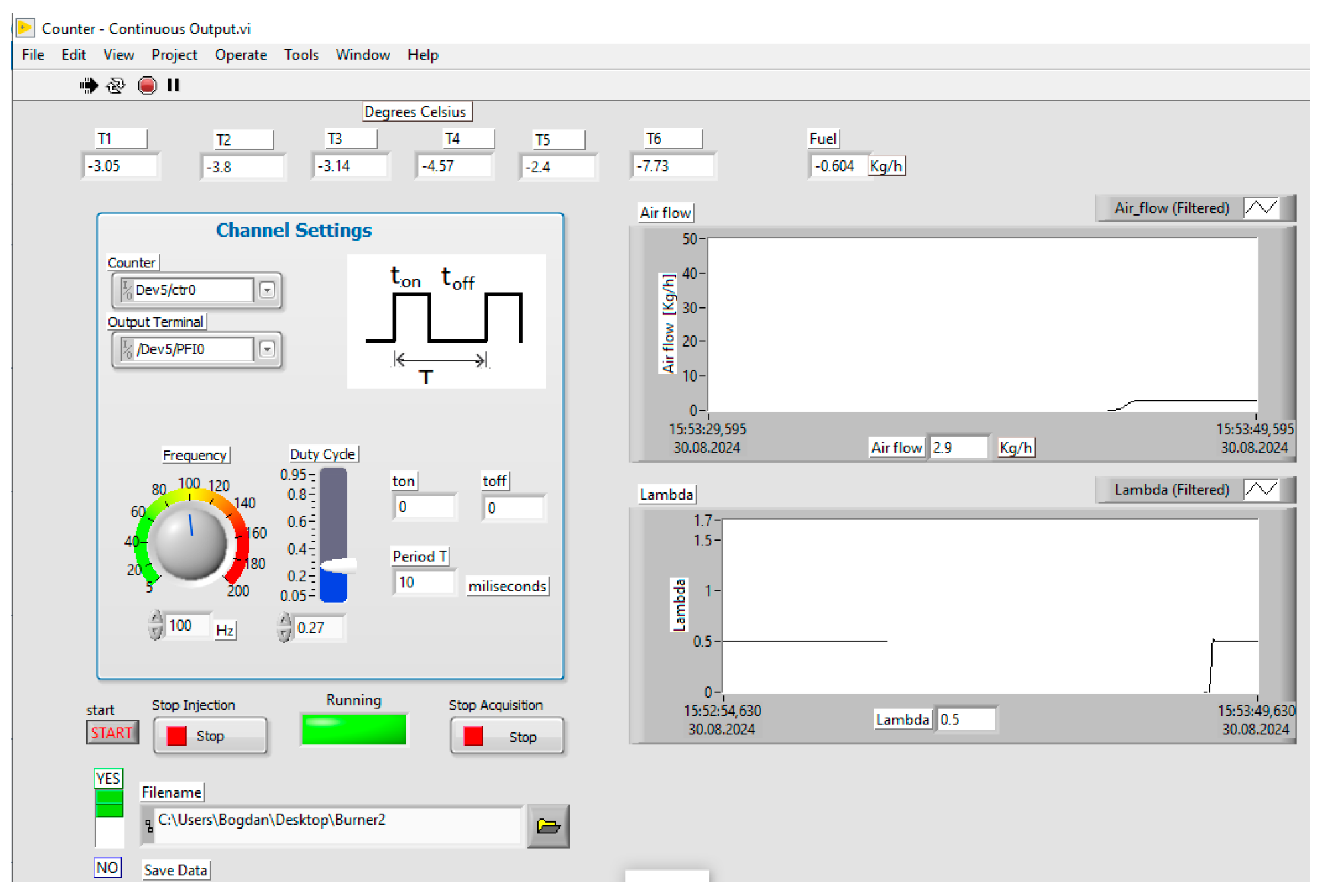1323x896 pixels.
Task: Click the Air_flow (Filtered) plot legend icon
Action: point(1260,208)
